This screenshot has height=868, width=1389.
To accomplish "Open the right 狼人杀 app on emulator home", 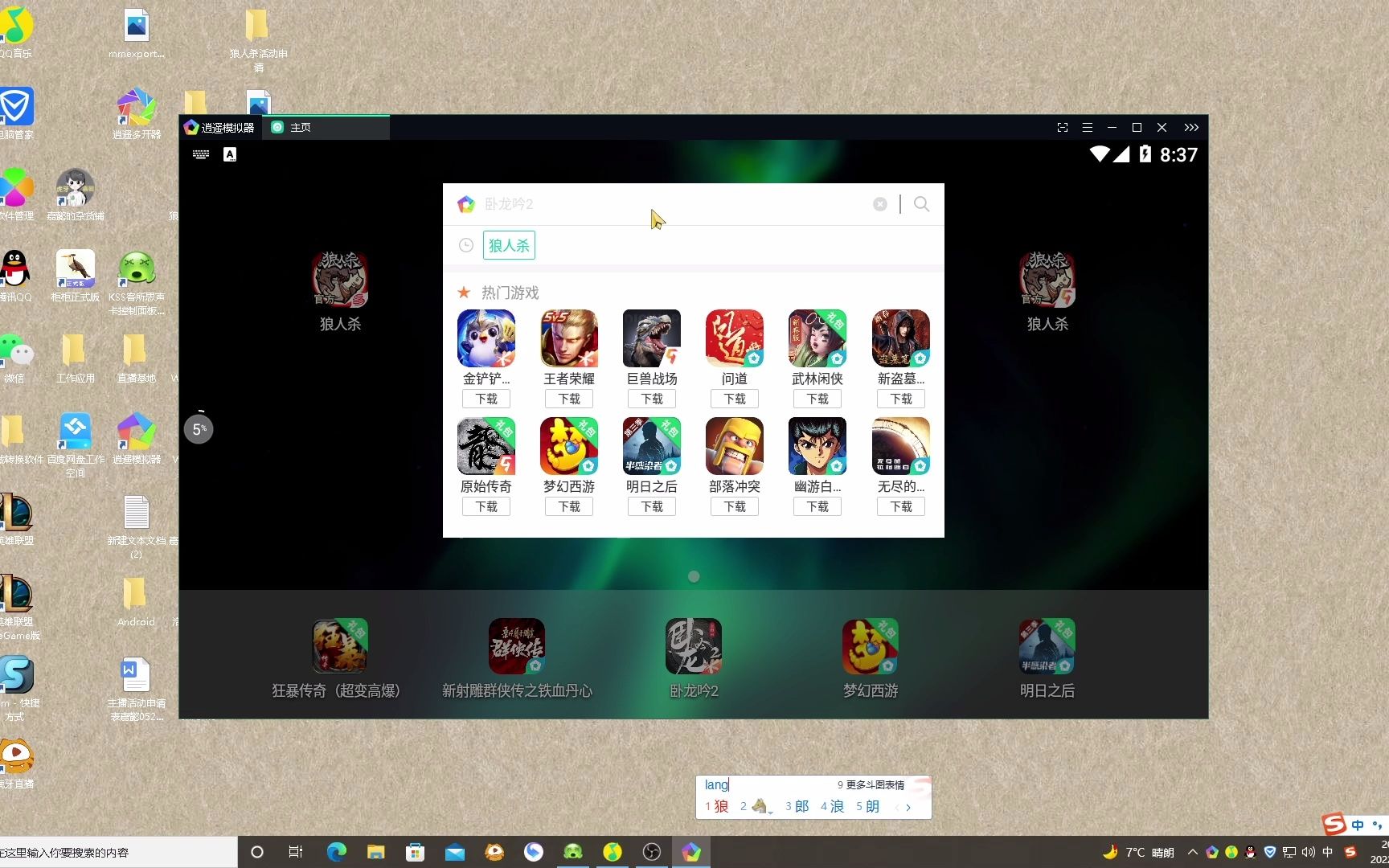I will [x=1047, y=280].
